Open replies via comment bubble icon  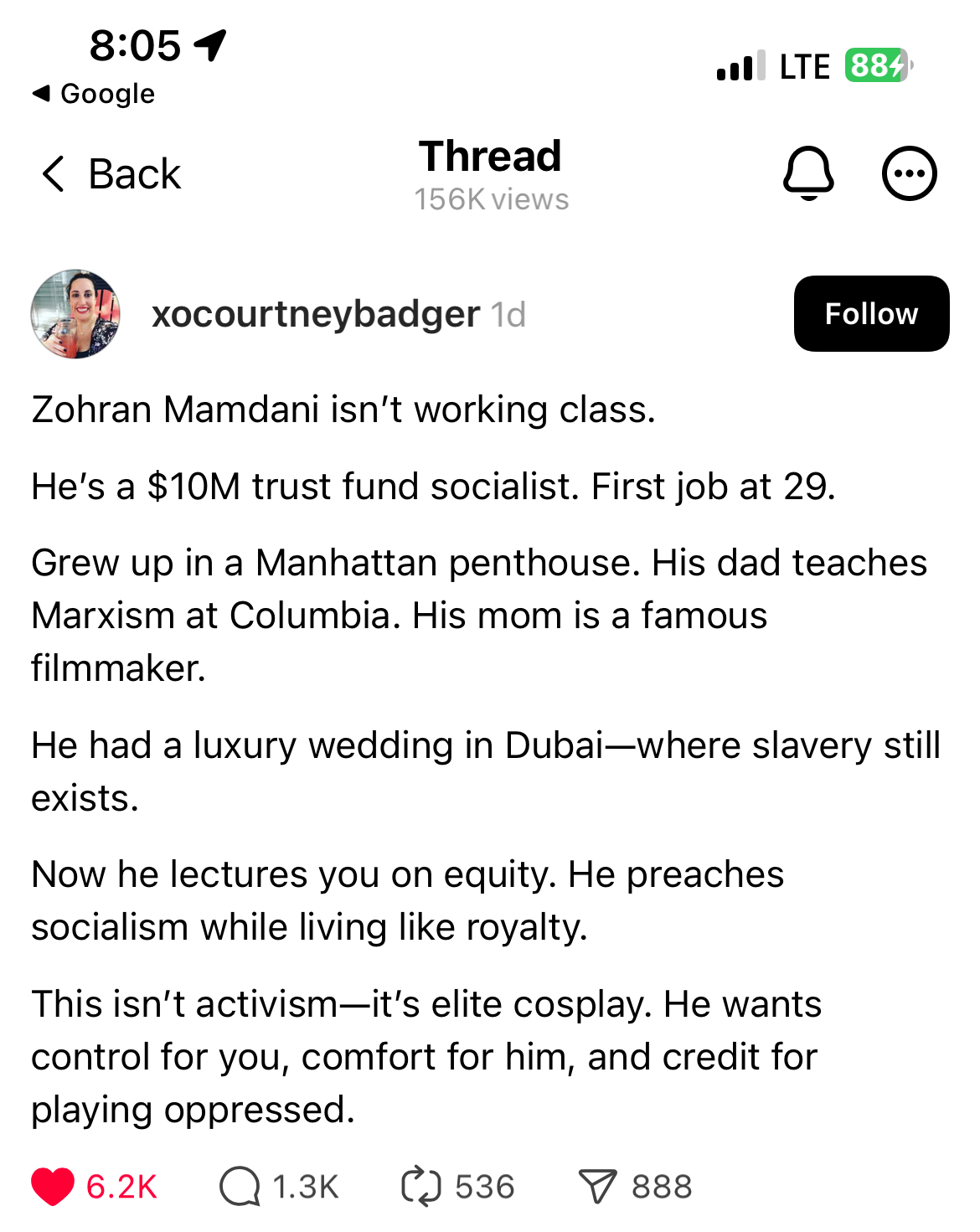[x=240, y=1187]
